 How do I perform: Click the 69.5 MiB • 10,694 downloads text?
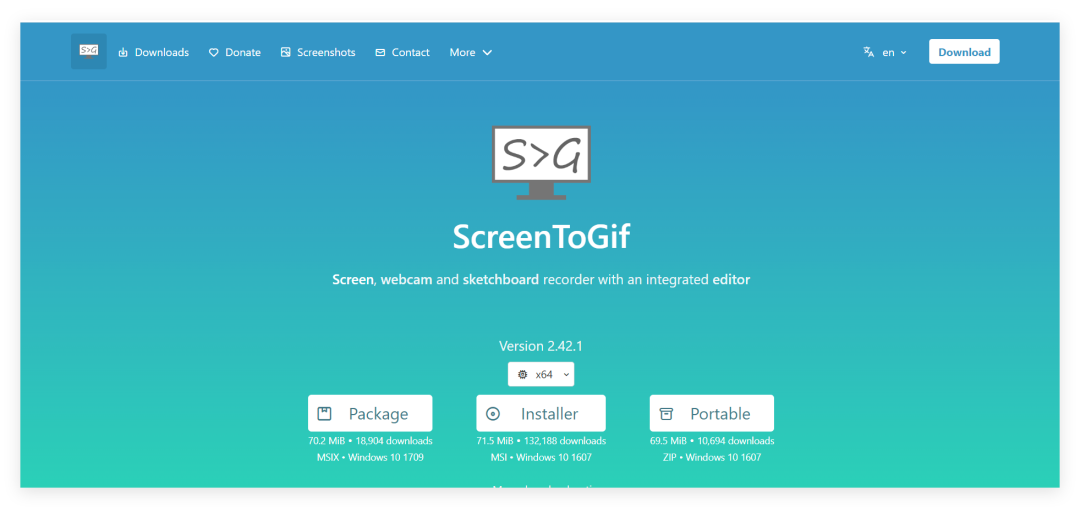tap(712, 441)
